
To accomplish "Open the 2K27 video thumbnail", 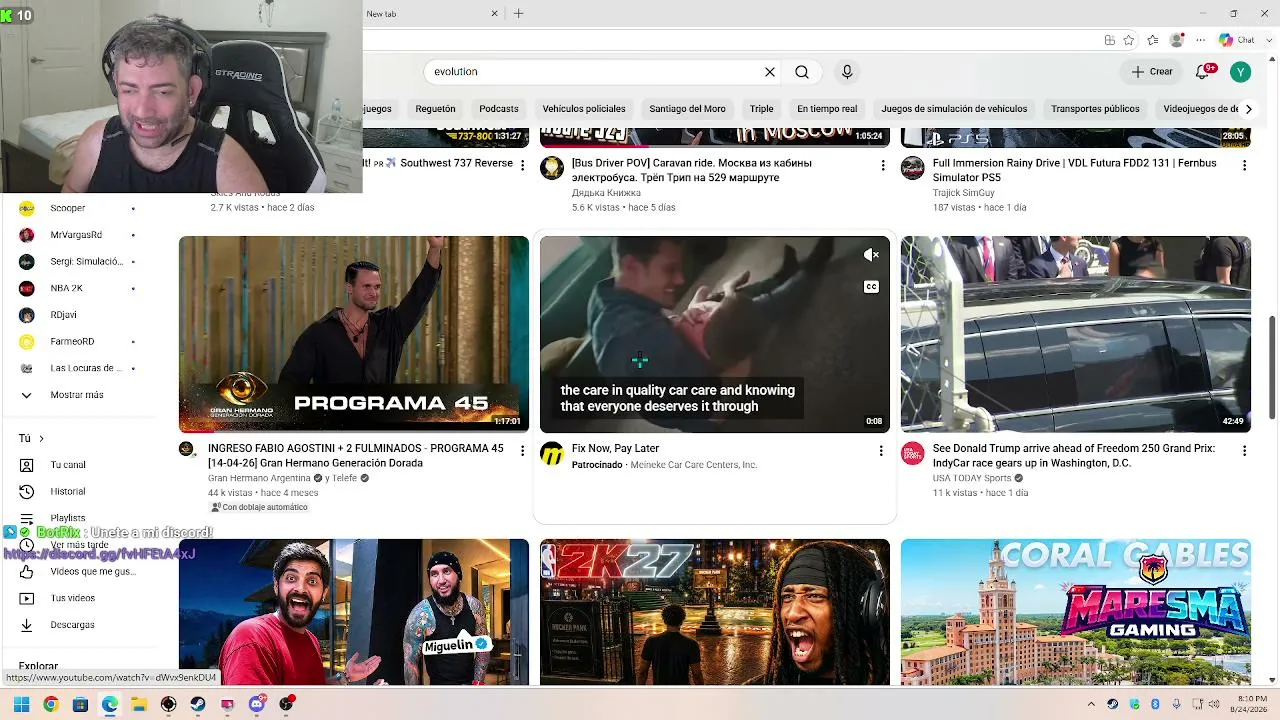I will click(715, 612).
